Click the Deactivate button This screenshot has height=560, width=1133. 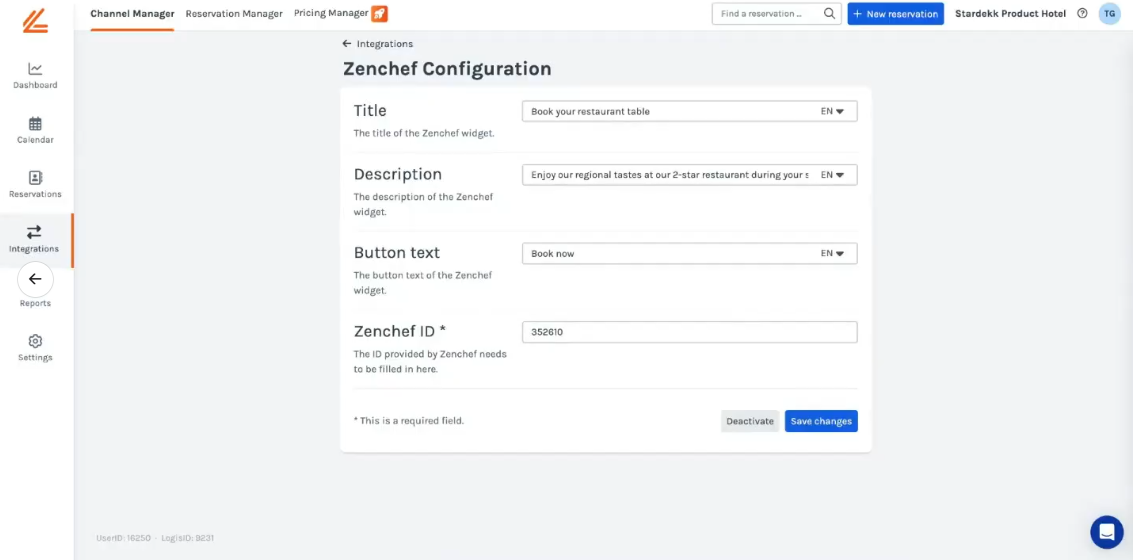(x=750, y=421)
